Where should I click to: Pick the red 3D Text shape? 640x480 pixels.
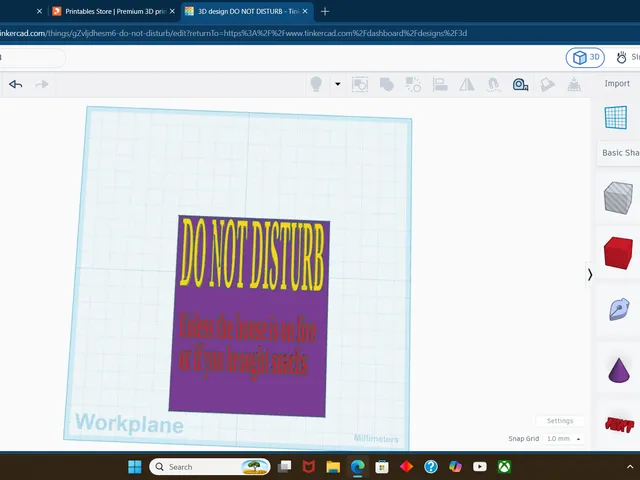619,425
